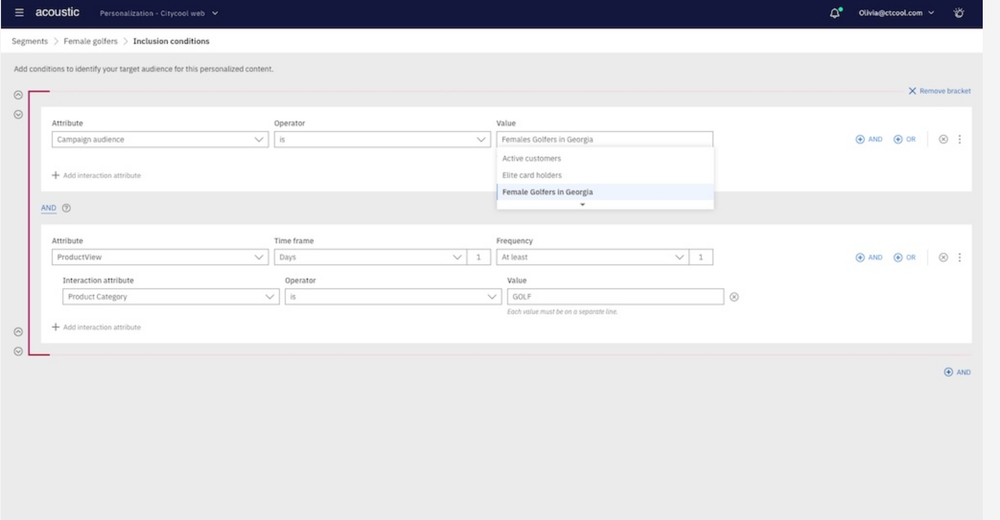This screenshot has height=520, width=1000.
Task: Open more options for ProductView condition
Action: click(959, 257)
